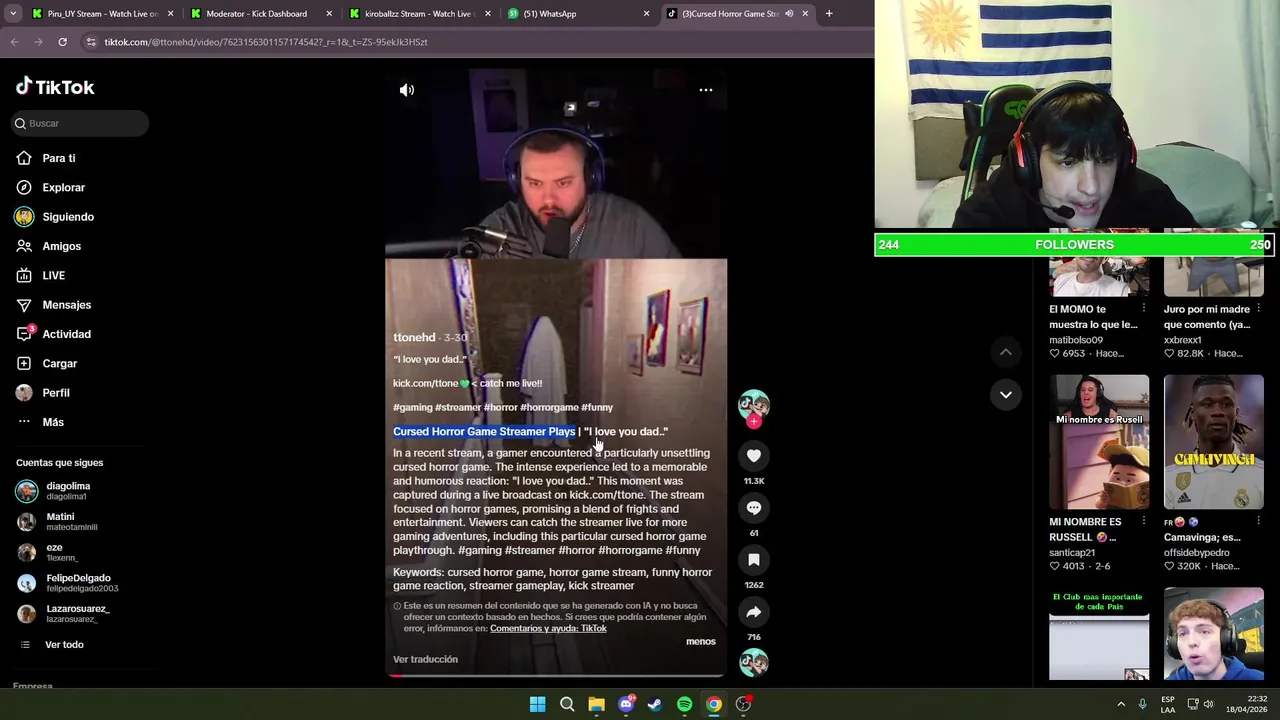Open Explorar section
Screen dimensions: 1280x720
tap(63, 187)
